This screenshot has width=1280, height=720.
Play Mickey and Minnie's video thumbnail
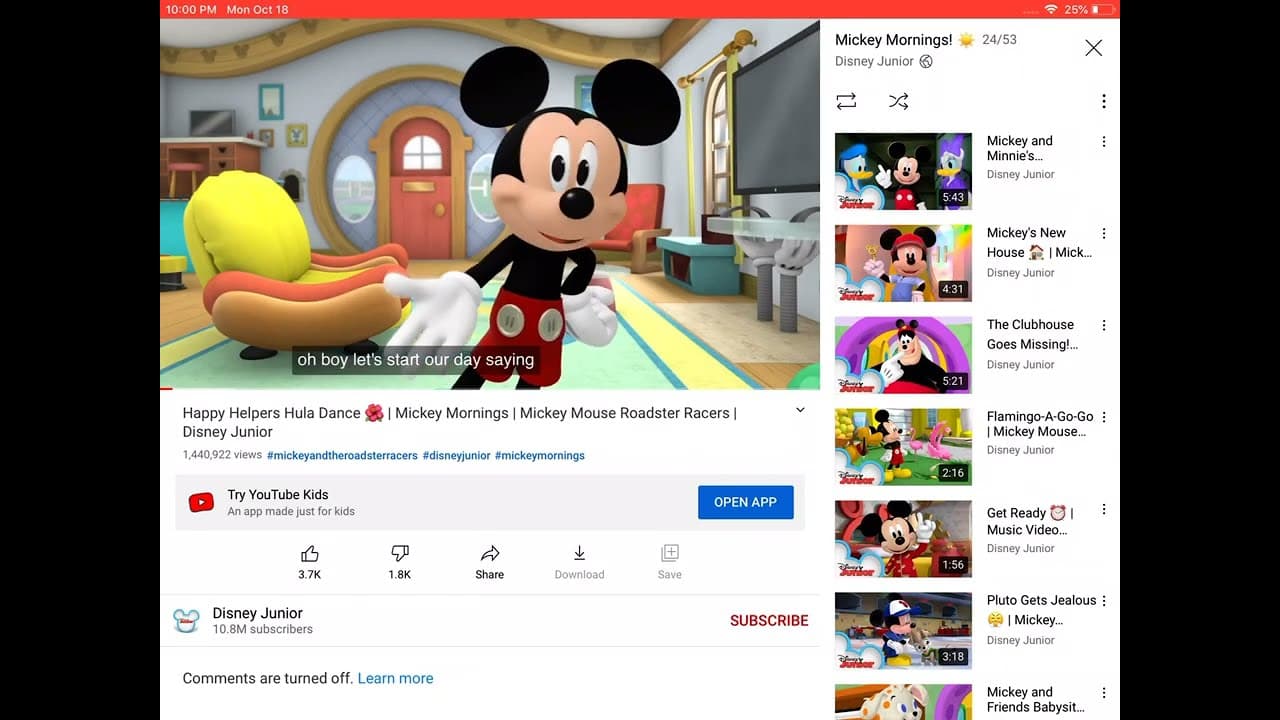coord(903,171)
